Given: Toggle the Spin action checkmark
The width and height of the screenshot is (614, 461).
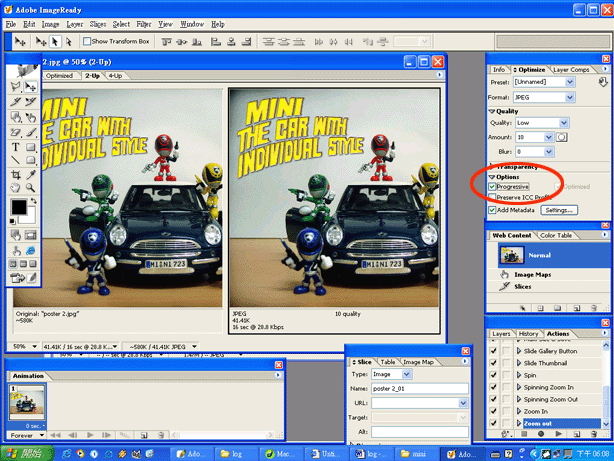Looking at the screenshot, I should point(493,375).
